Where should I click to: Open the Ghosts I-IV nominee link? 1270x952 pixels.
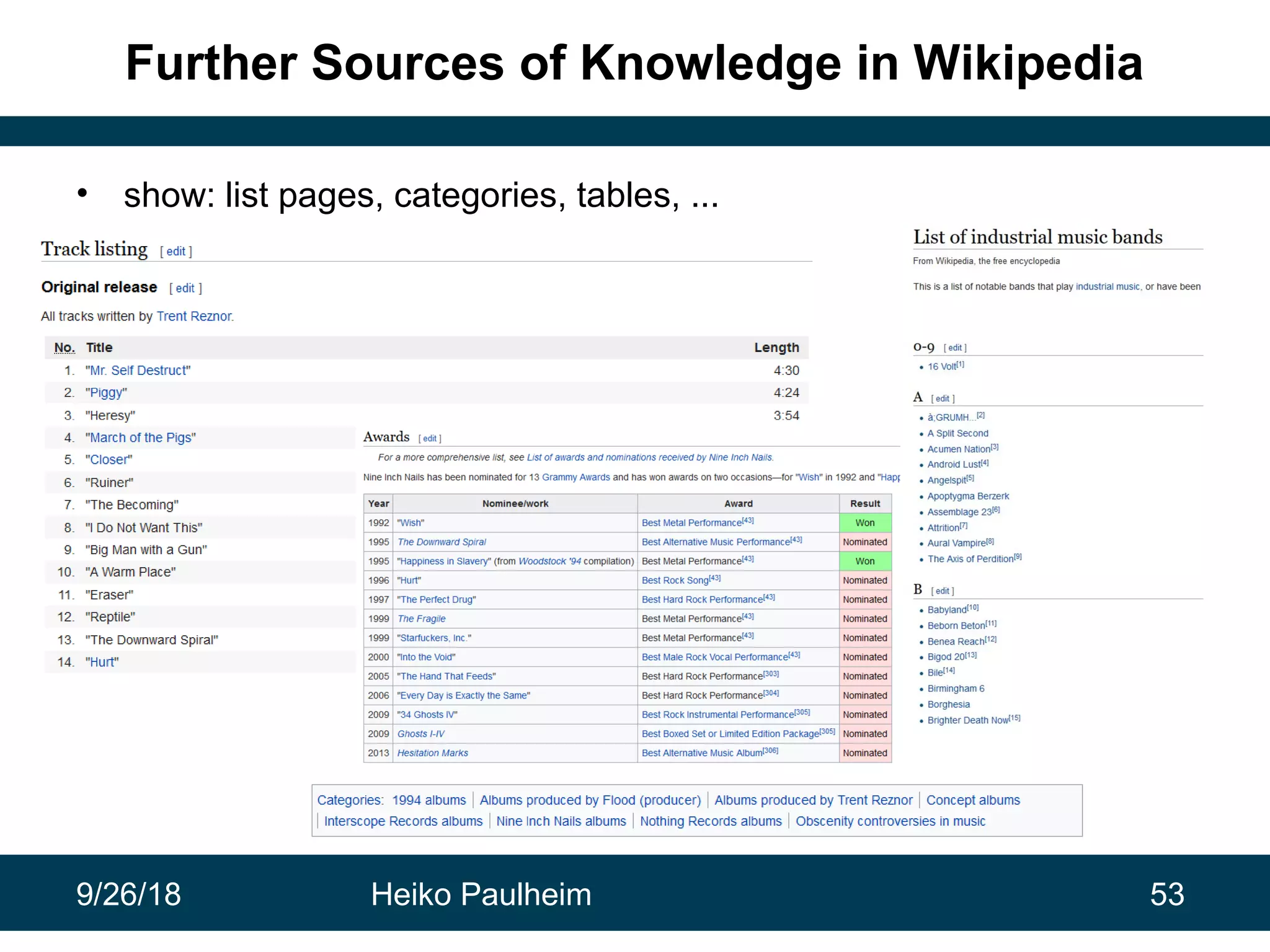(x=421, y=734)
